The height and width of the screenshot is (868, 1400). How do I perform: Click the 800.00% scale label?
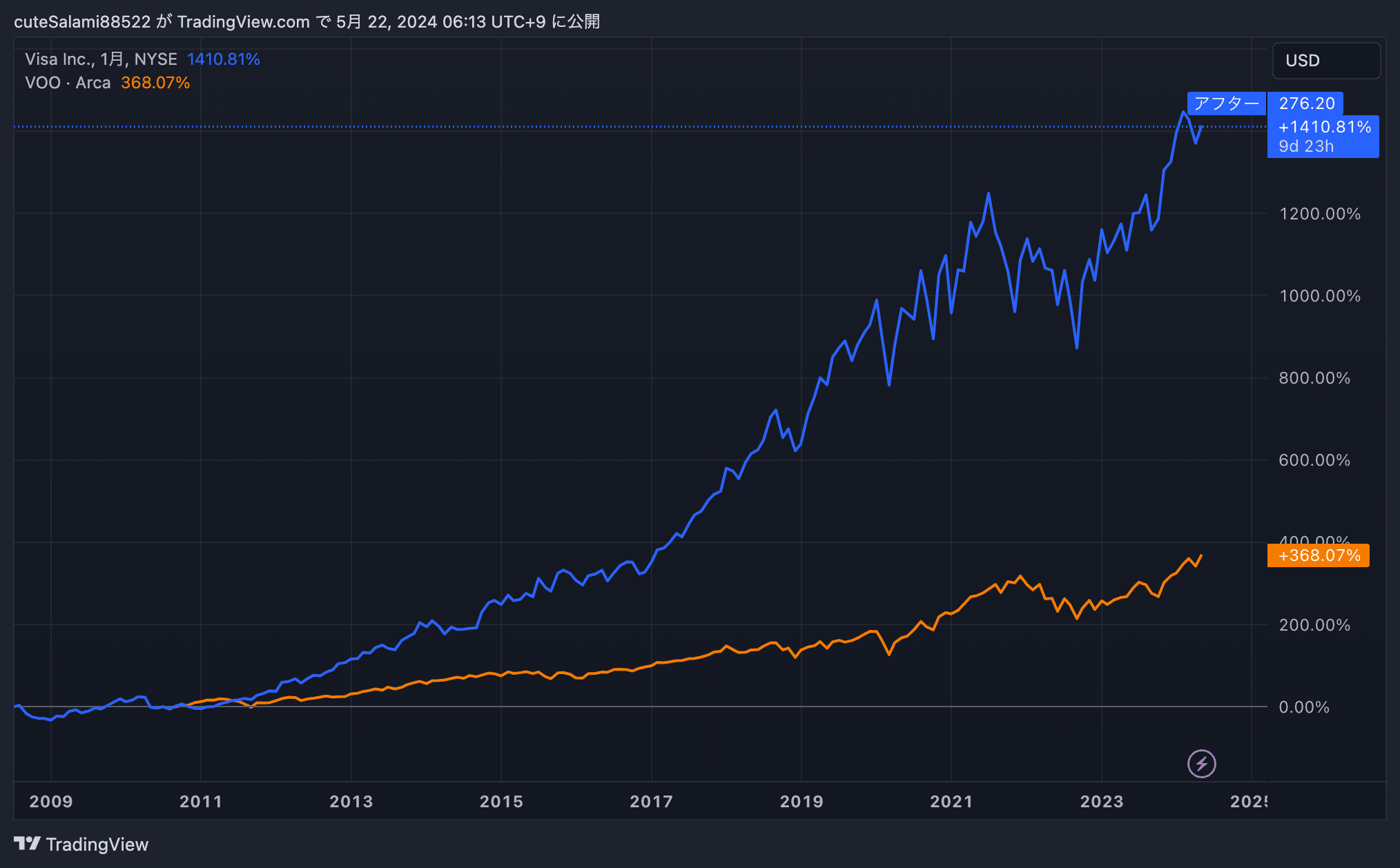pos(1314,378)
